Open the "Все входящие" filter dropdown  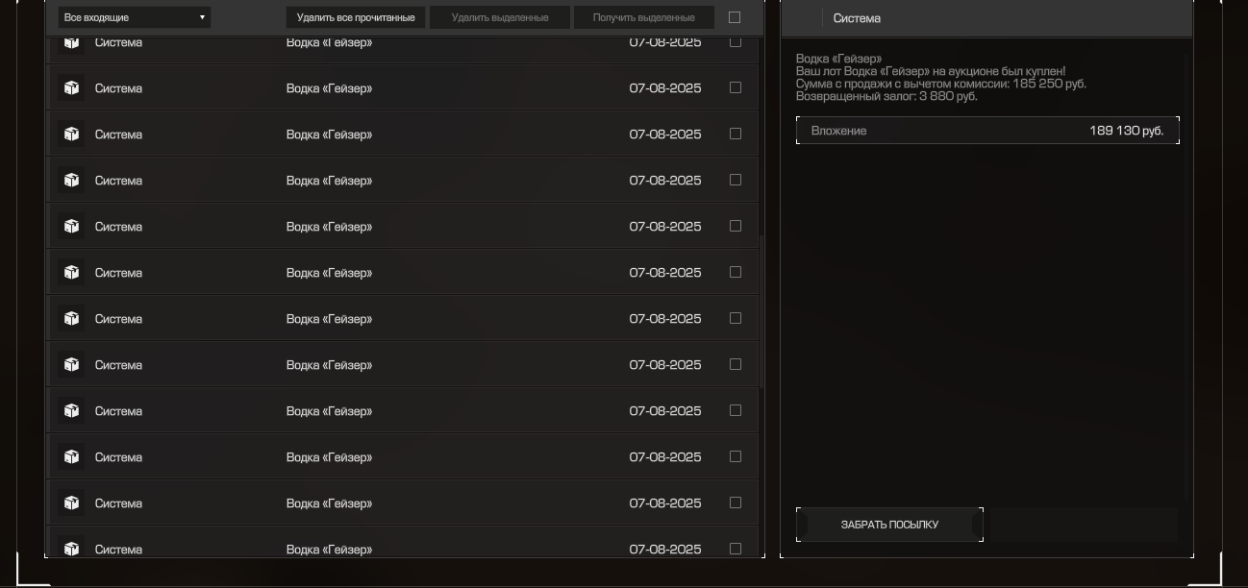pyautogui.click(x=134, y=17)
